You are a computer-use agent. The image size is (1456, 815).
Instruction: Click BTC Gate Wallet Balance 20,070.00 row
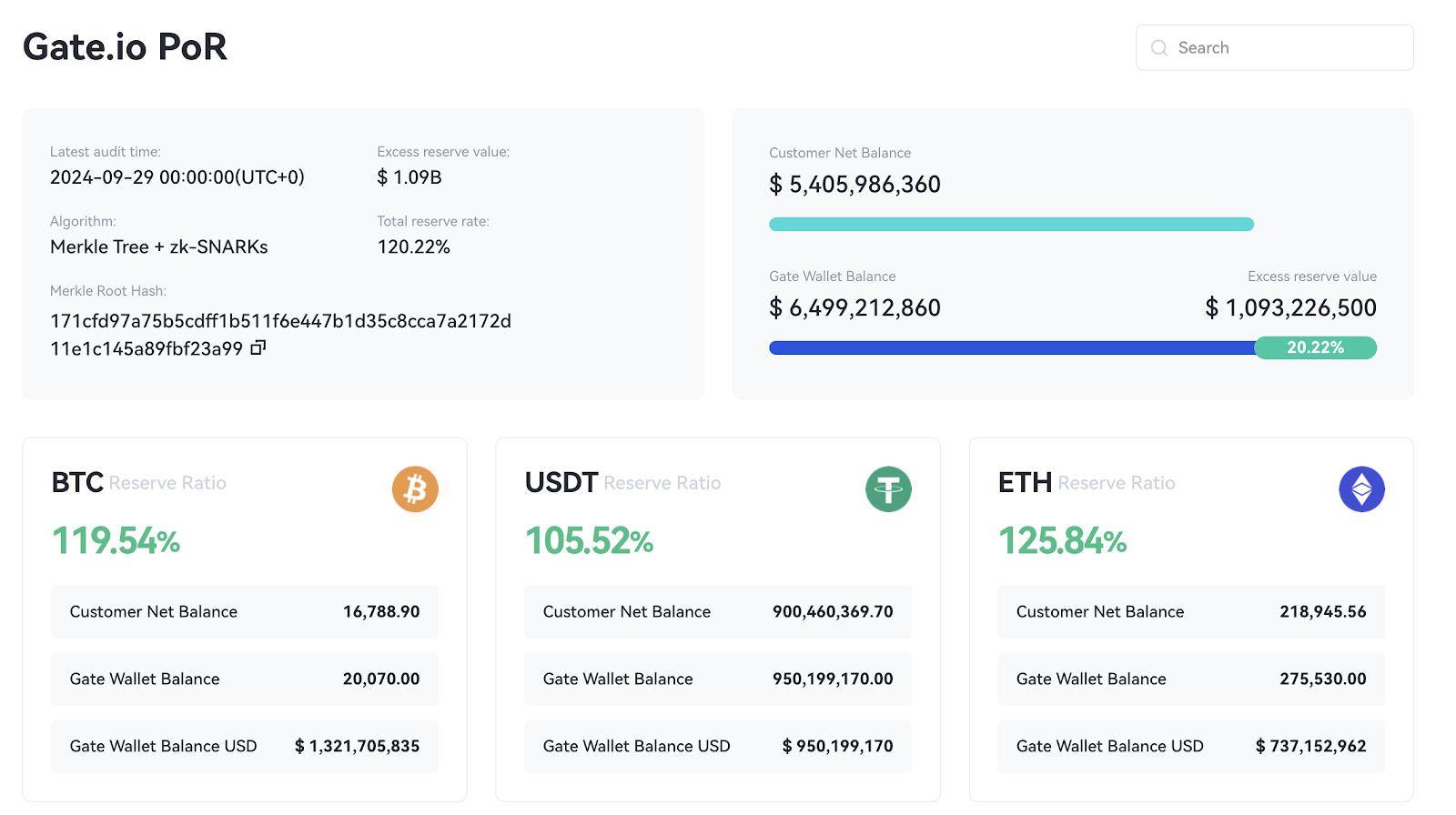coord(245,679)
